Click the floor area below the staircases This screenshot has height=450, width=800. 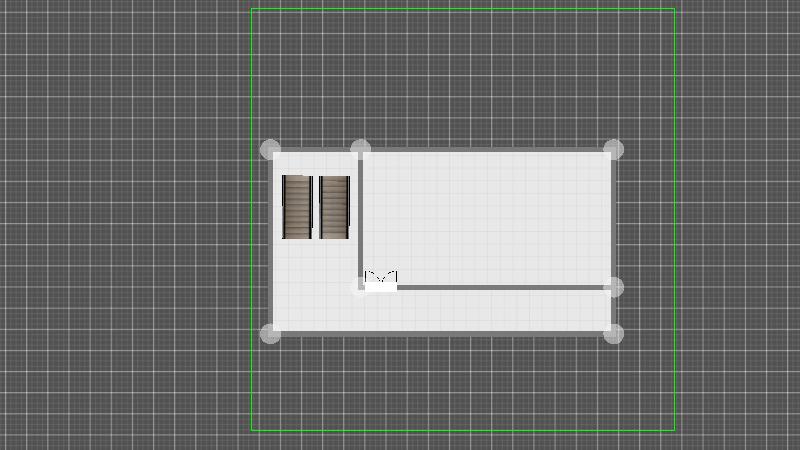315,285
